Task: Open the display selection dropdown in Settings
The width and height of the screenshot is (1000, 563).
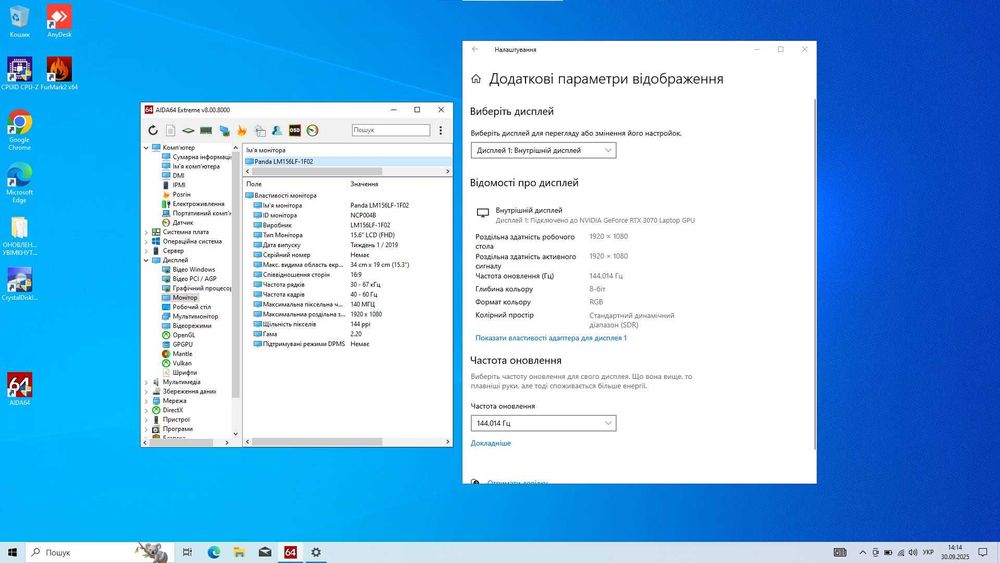Action: click(x=543, y=150)
